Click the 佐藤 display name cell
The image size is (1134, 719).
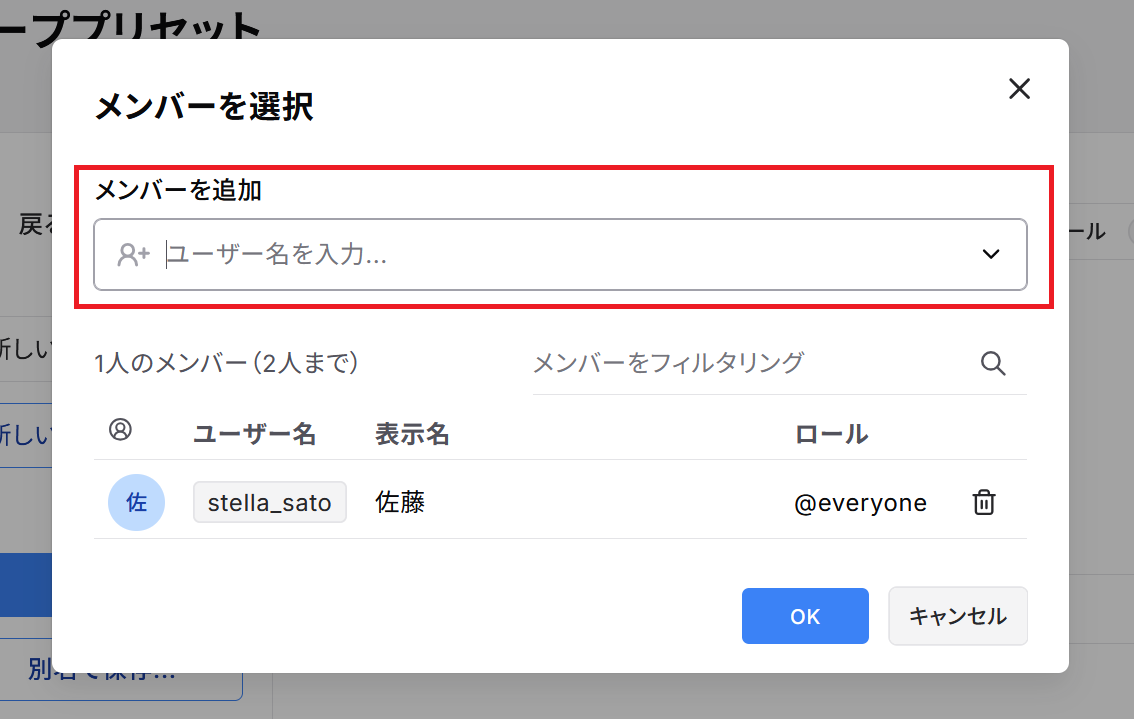(400, 502)
